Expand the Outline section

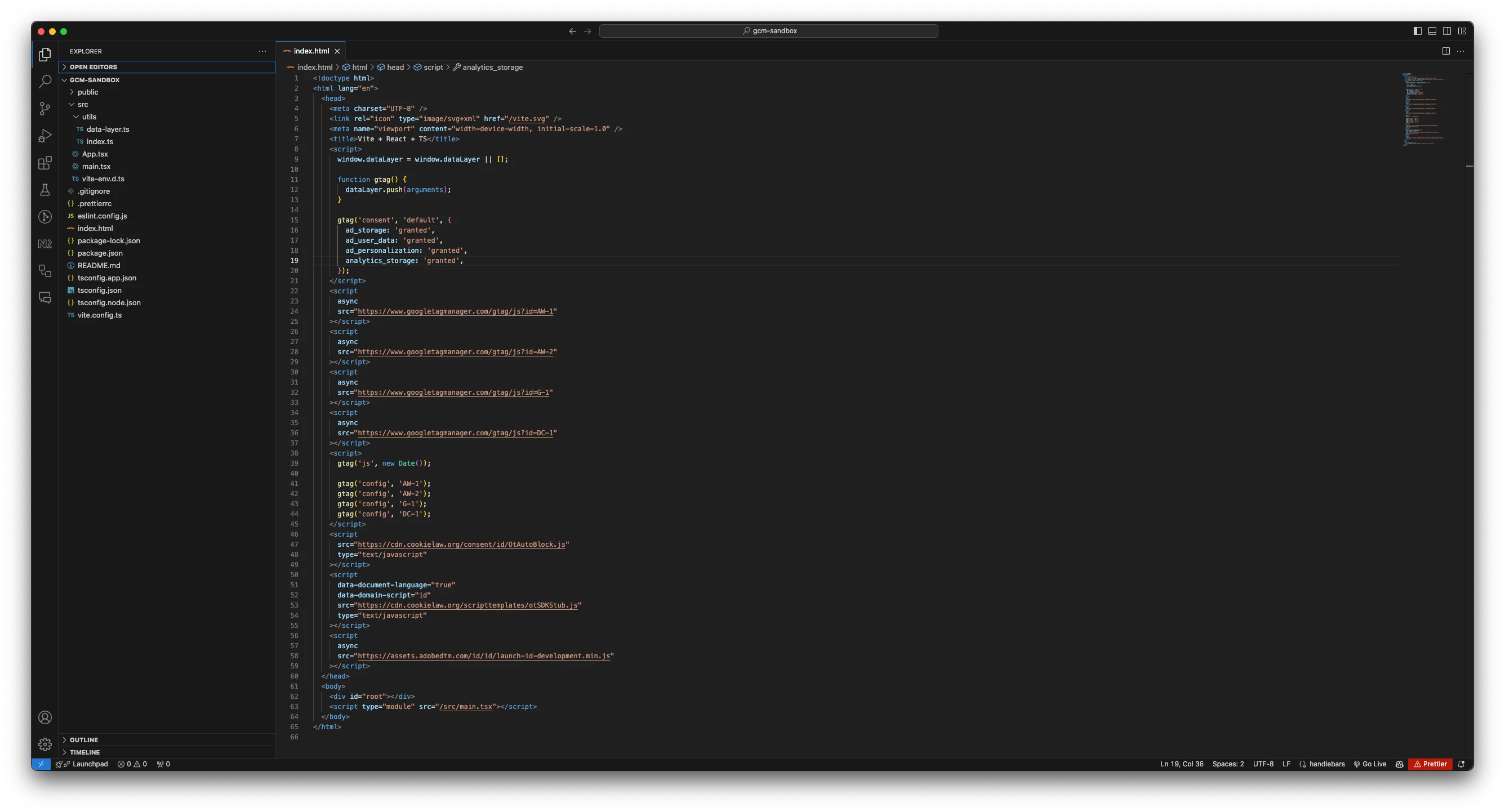pos(83,739)
